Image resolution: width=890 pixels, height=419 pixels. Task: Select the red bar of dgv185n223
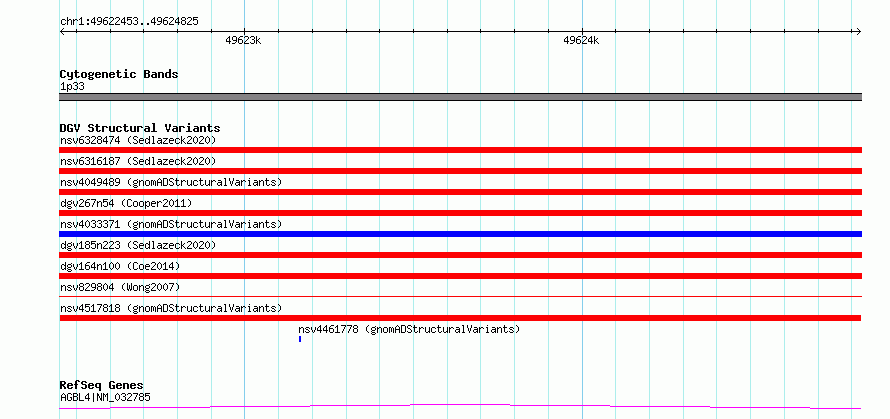click(460, 255)
